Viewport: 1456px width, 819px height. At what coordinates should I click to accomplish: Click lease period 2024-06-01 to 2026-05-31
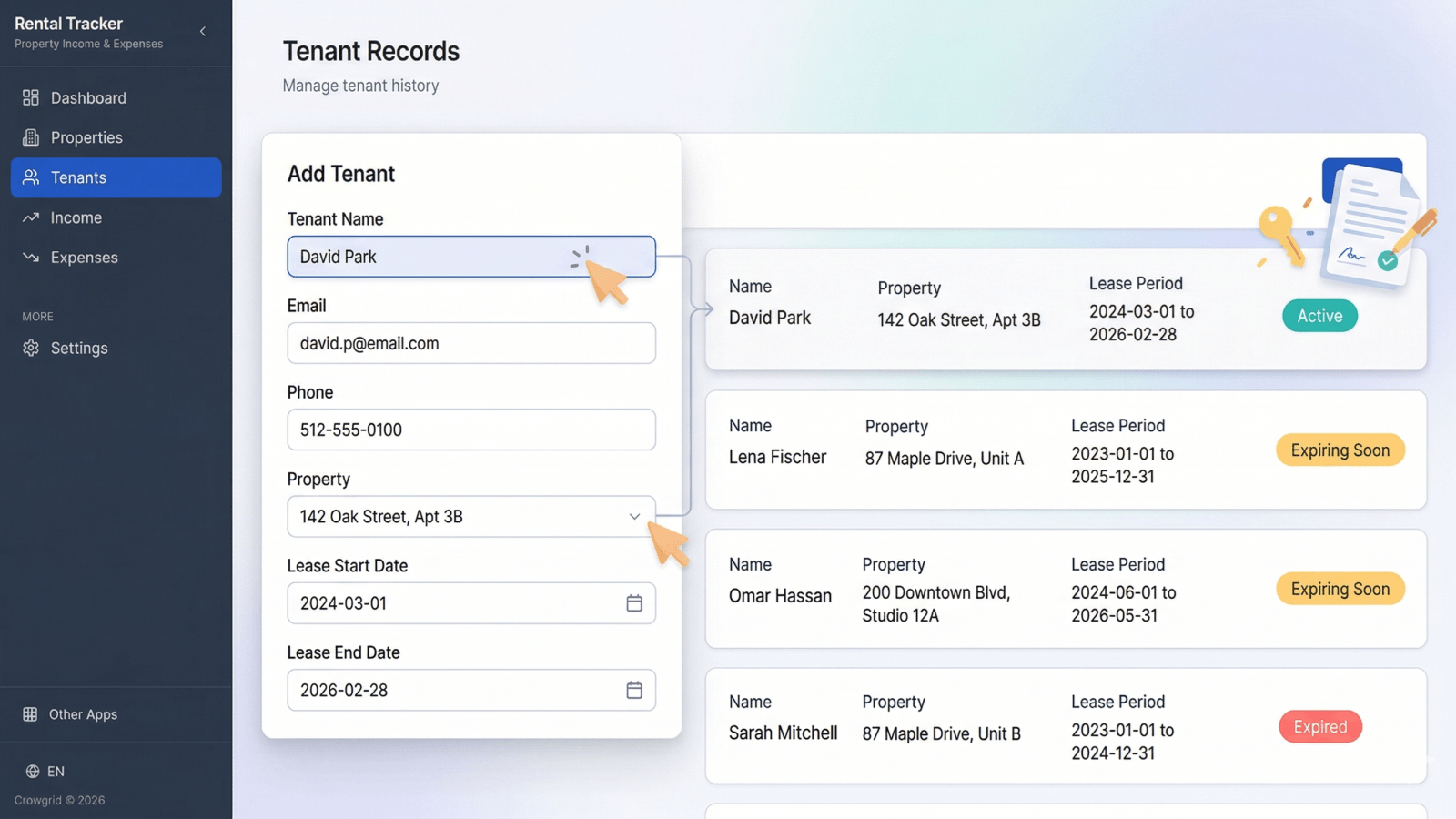[1124, 603]
